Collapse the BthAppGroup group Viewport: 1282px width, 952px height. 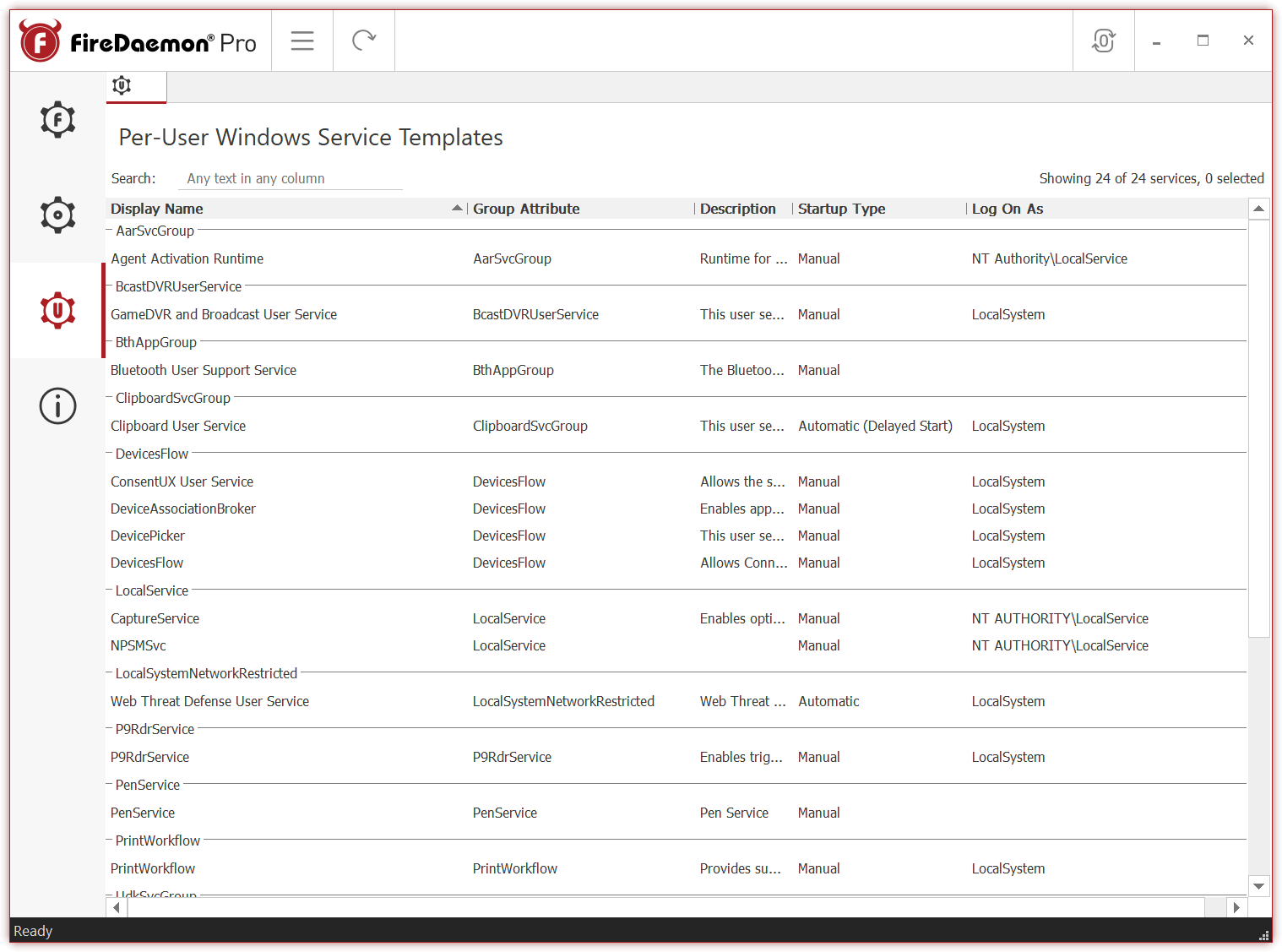[110, 342]
